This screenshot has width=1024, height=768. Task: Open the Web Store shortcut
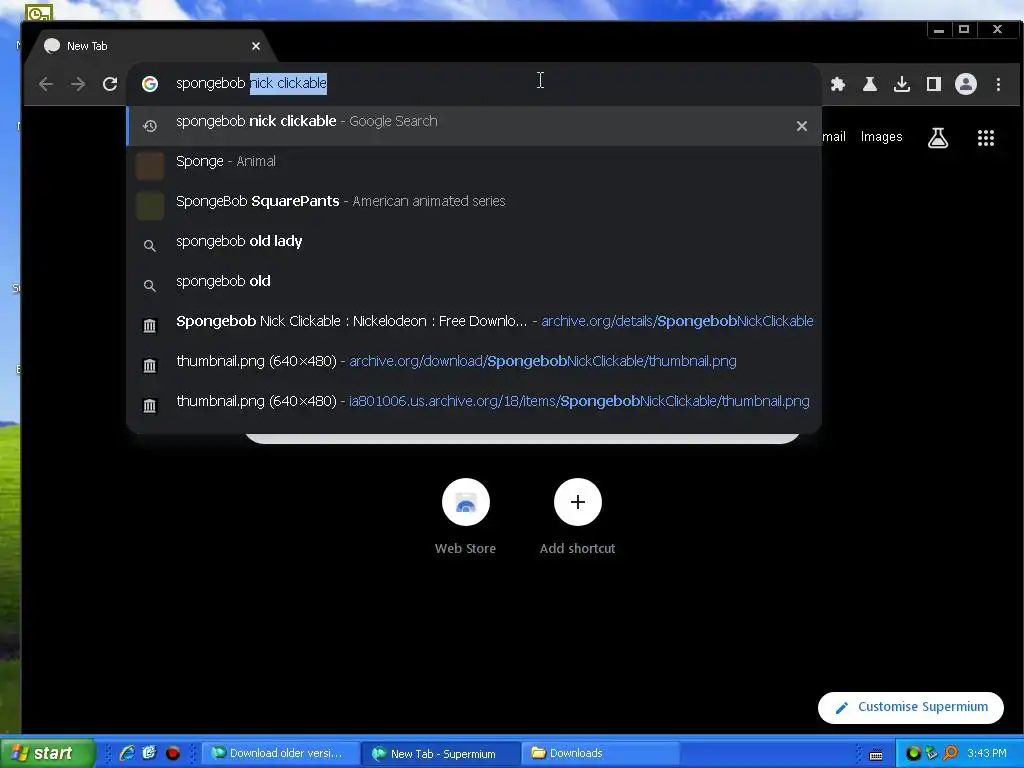[465, 517]
